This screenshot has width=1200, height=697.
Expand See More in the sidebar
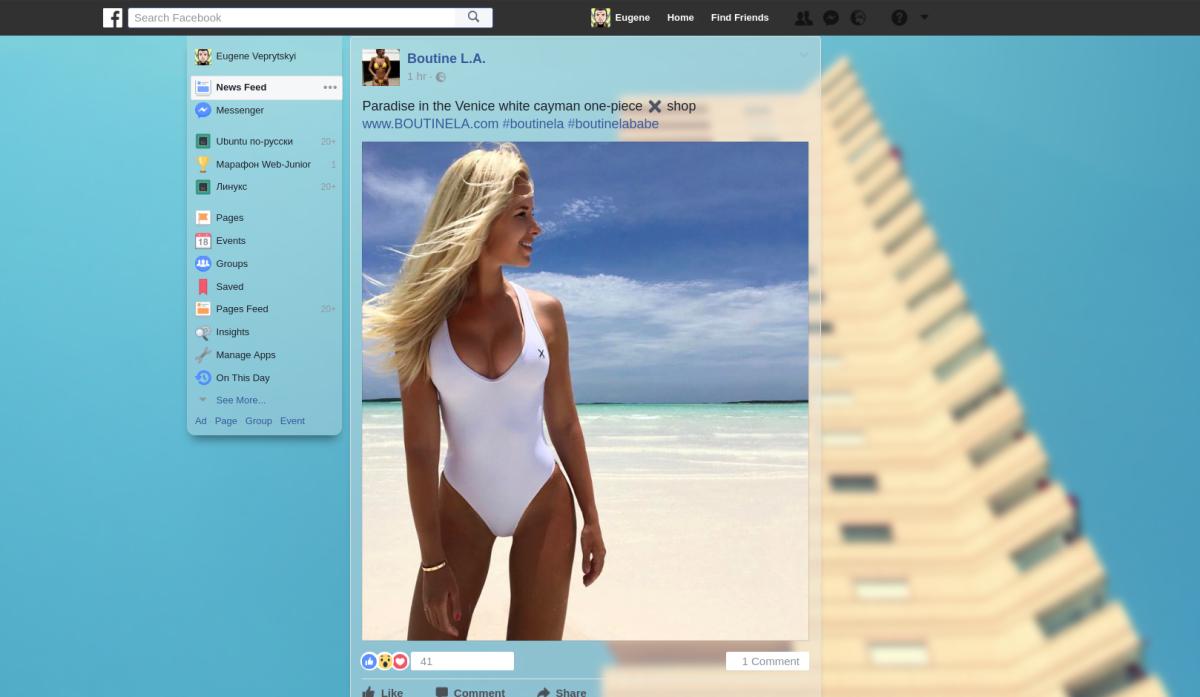click(x=240, y=400)
